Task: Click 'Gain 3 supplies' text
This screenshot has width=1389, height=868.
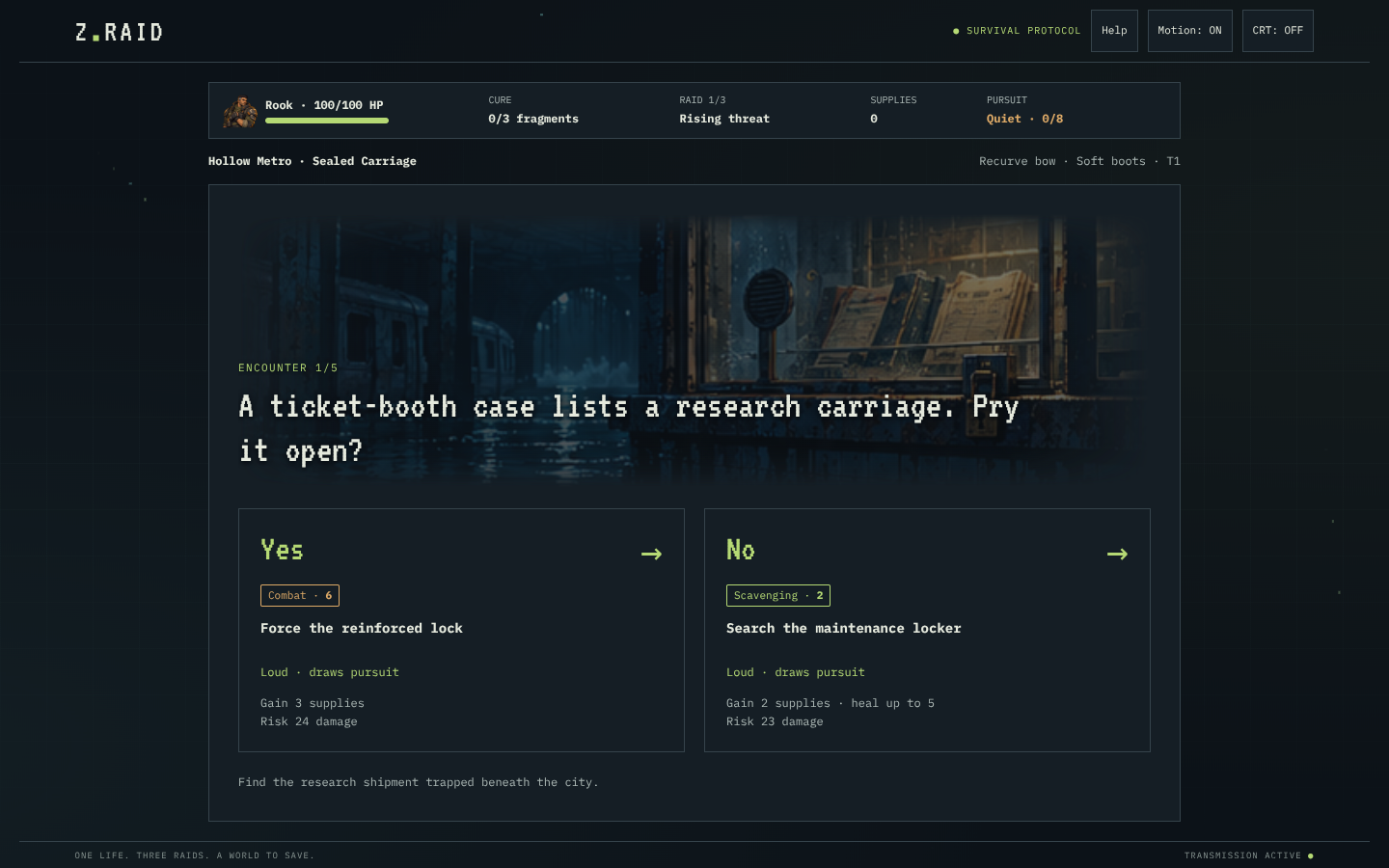Action: point(313,703)
